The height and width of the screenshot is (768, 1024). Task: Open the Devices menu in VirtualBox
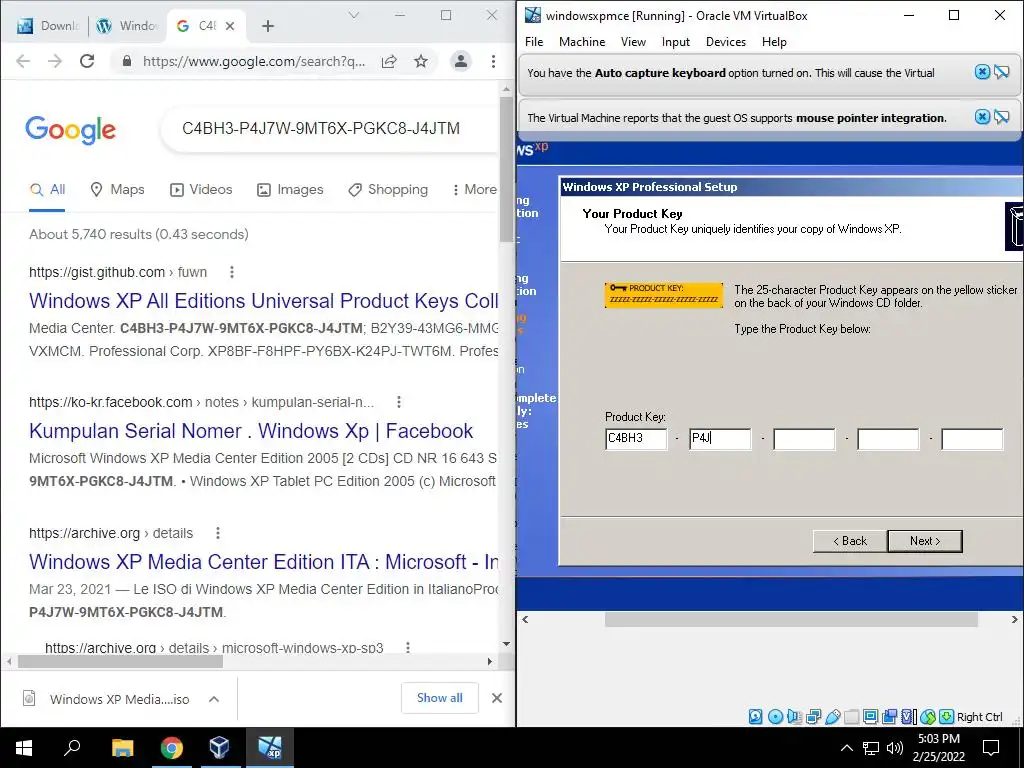(x=726, y=42)
